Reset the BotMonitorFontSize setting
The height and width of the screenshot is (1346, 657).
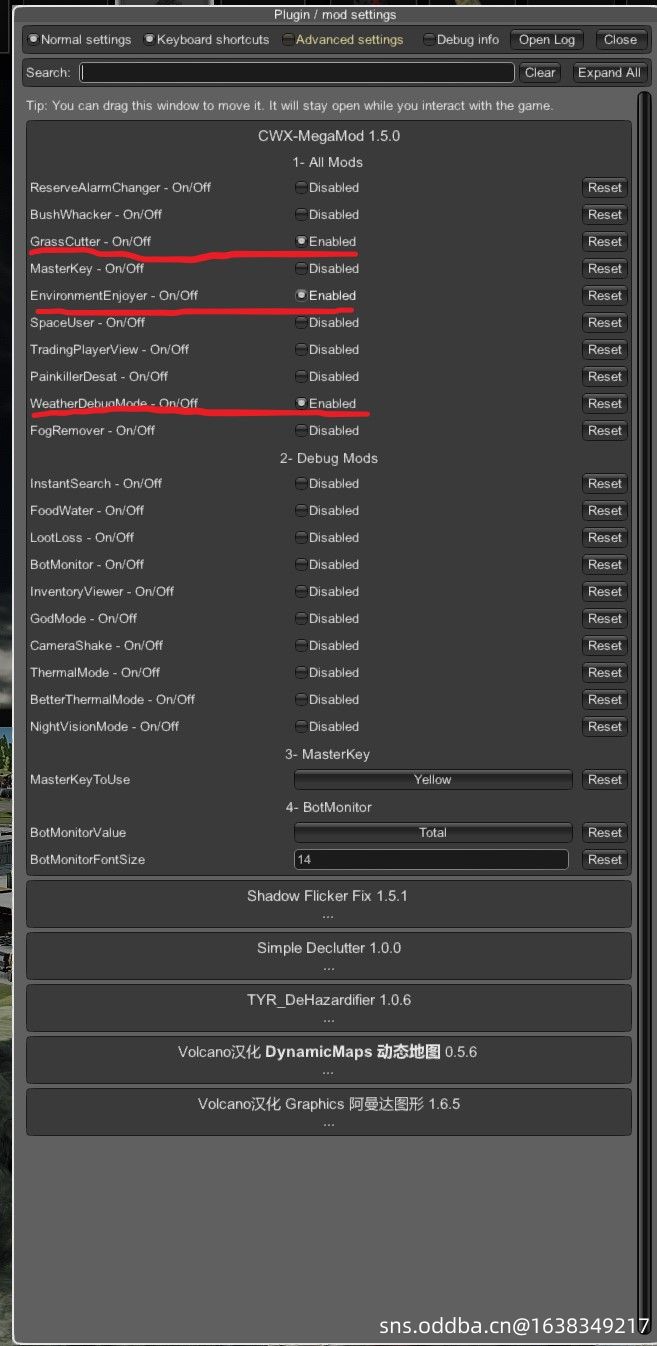(605, 860)
